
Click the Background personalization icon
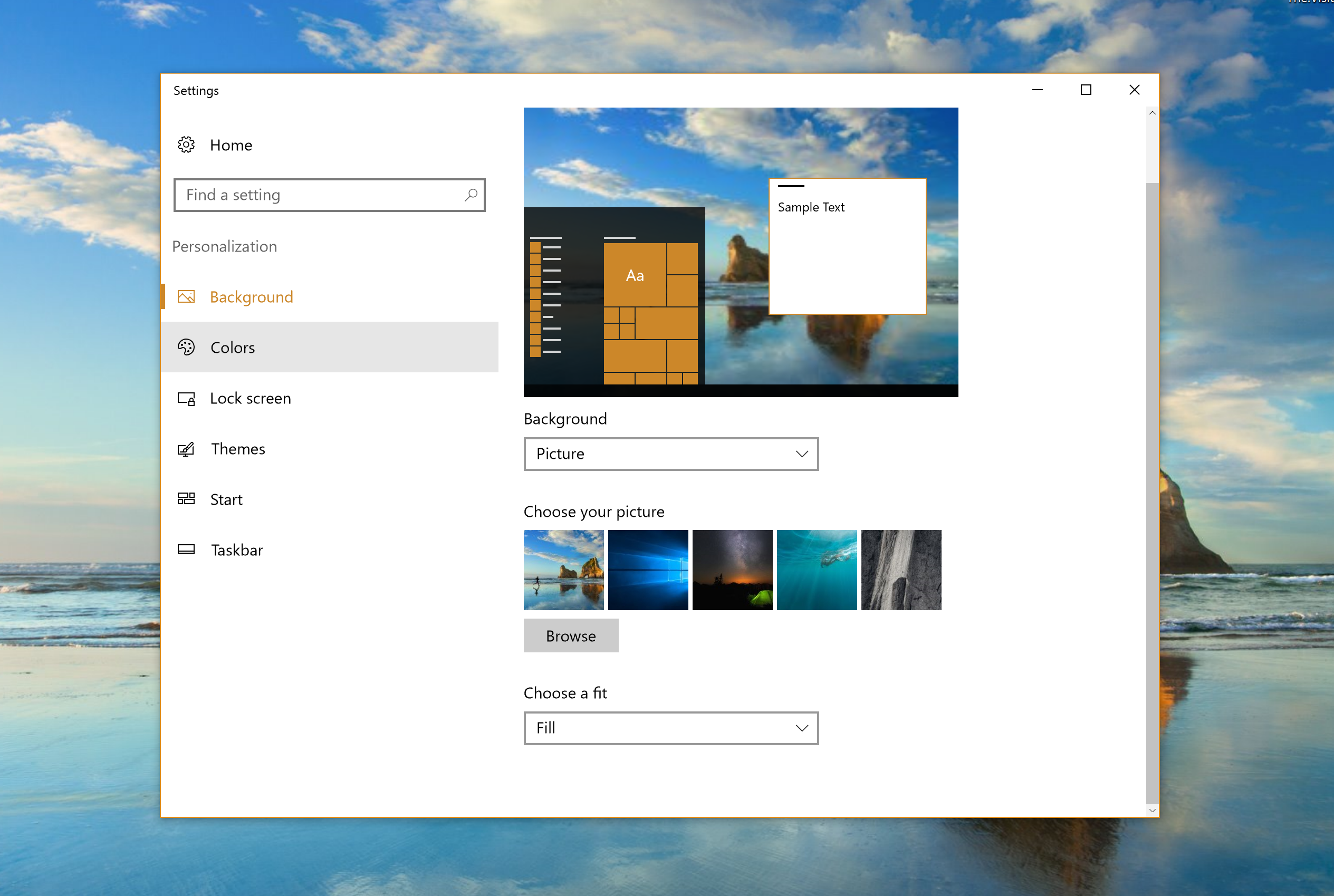coord(187,297)
